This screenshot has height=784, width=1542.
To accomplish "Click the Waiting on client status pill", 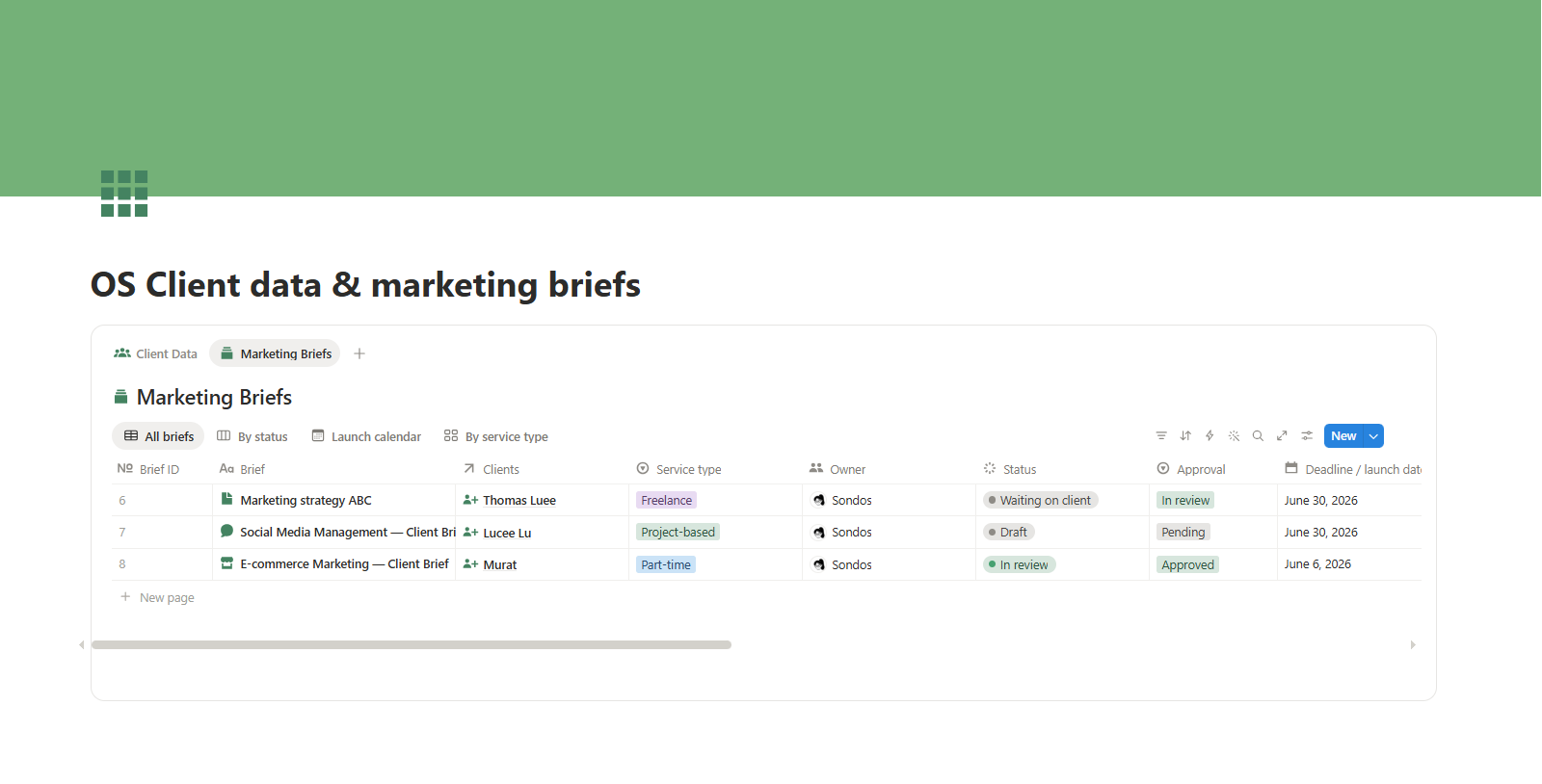I will point(1041,500).
